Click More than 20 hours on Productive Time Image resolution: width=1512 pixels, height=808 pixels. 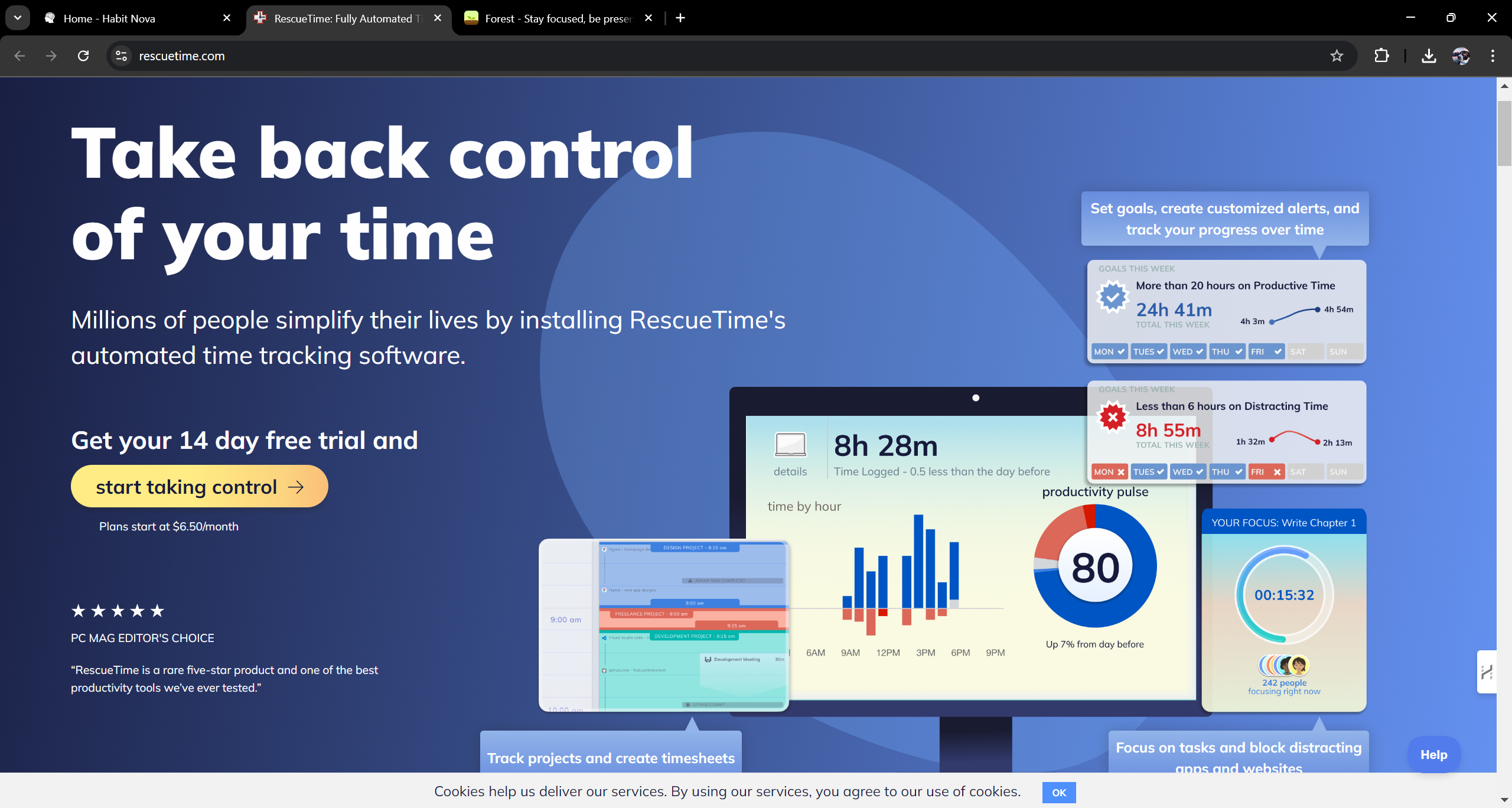(x=1236, y=285)
